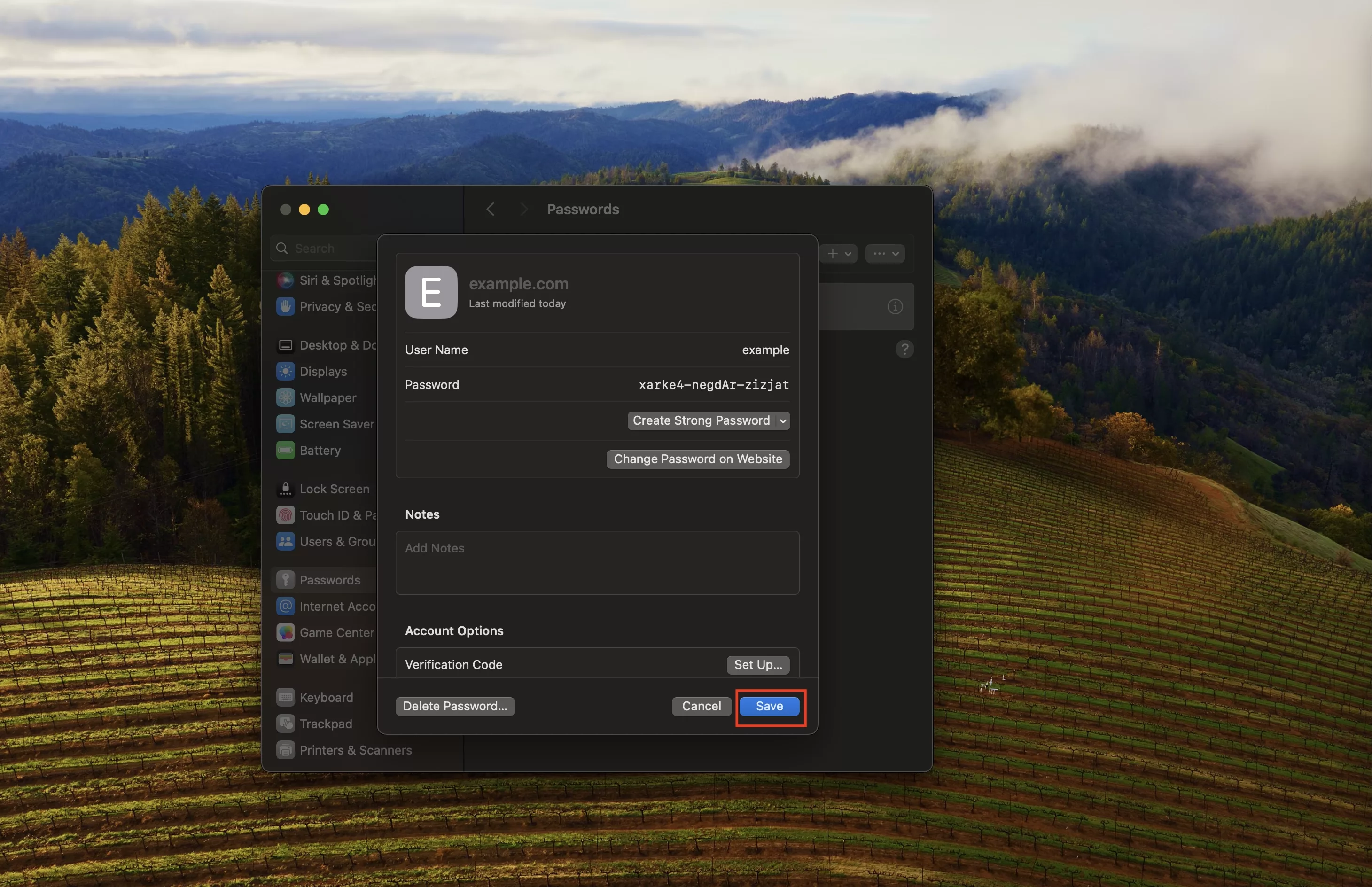Click Delete Password to remove entry
This screenshot has width=1372, height=887.
pyautogui.click(x=454, y=706)
